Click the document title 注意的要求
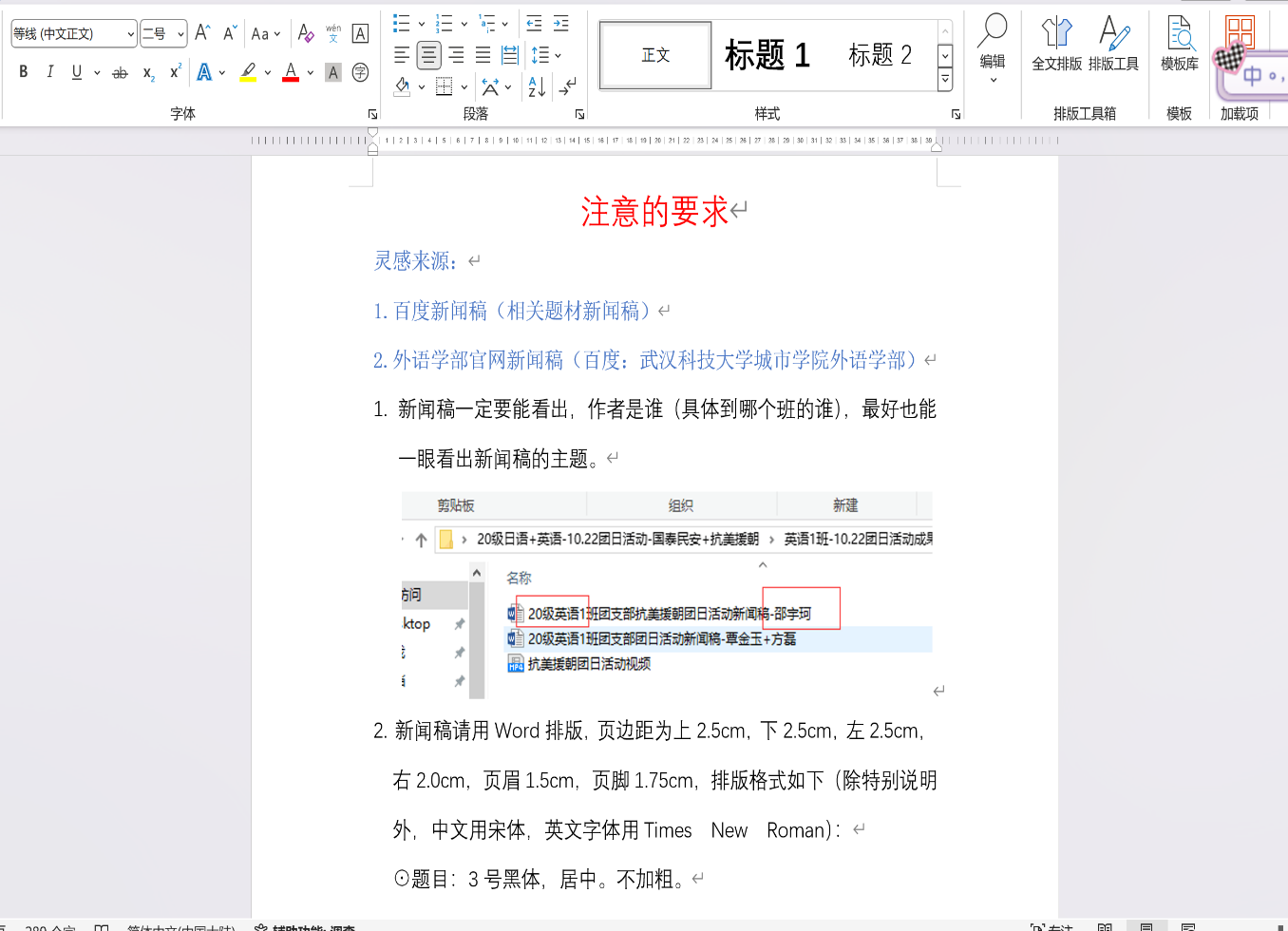Viewport: 1288px width, 931px height. (653, 211)
